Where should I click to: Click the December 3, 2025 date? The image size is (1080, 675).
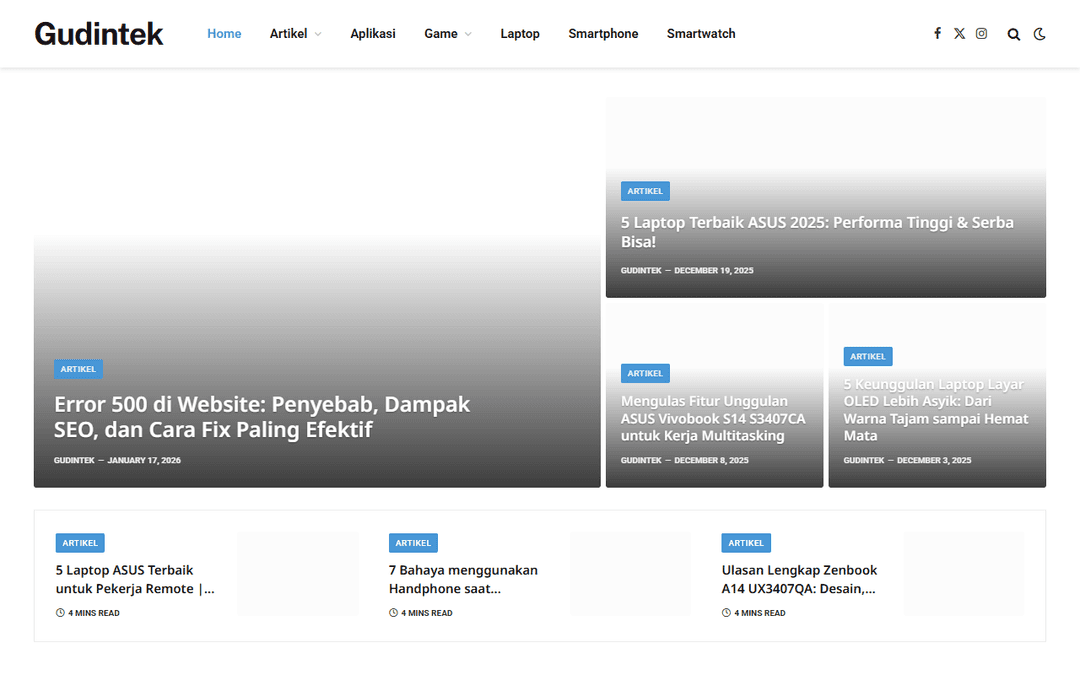pyautogui.click(x=934, y=460)
